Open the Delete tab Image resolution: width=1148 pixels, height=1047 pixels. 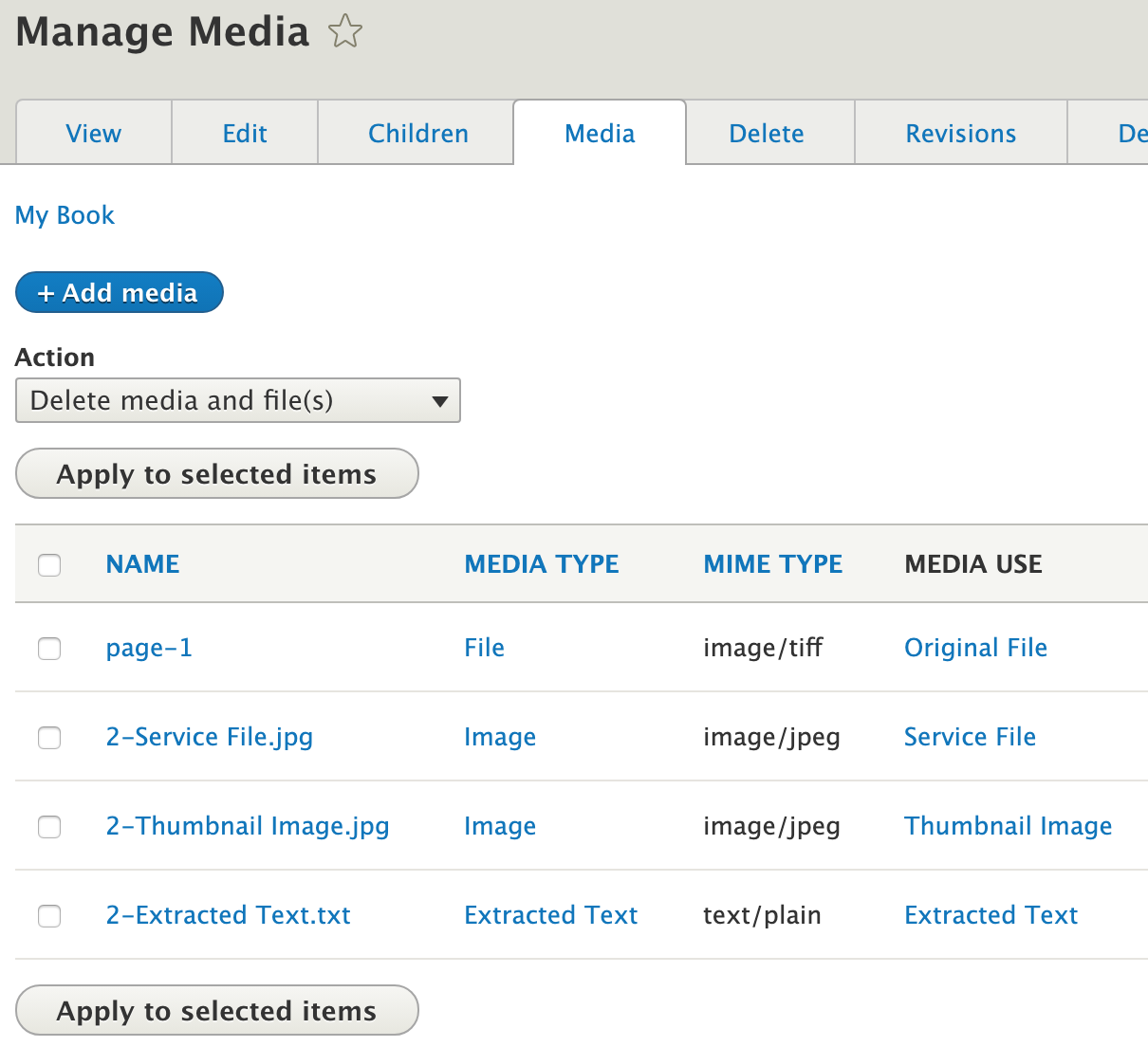[767, 133]
